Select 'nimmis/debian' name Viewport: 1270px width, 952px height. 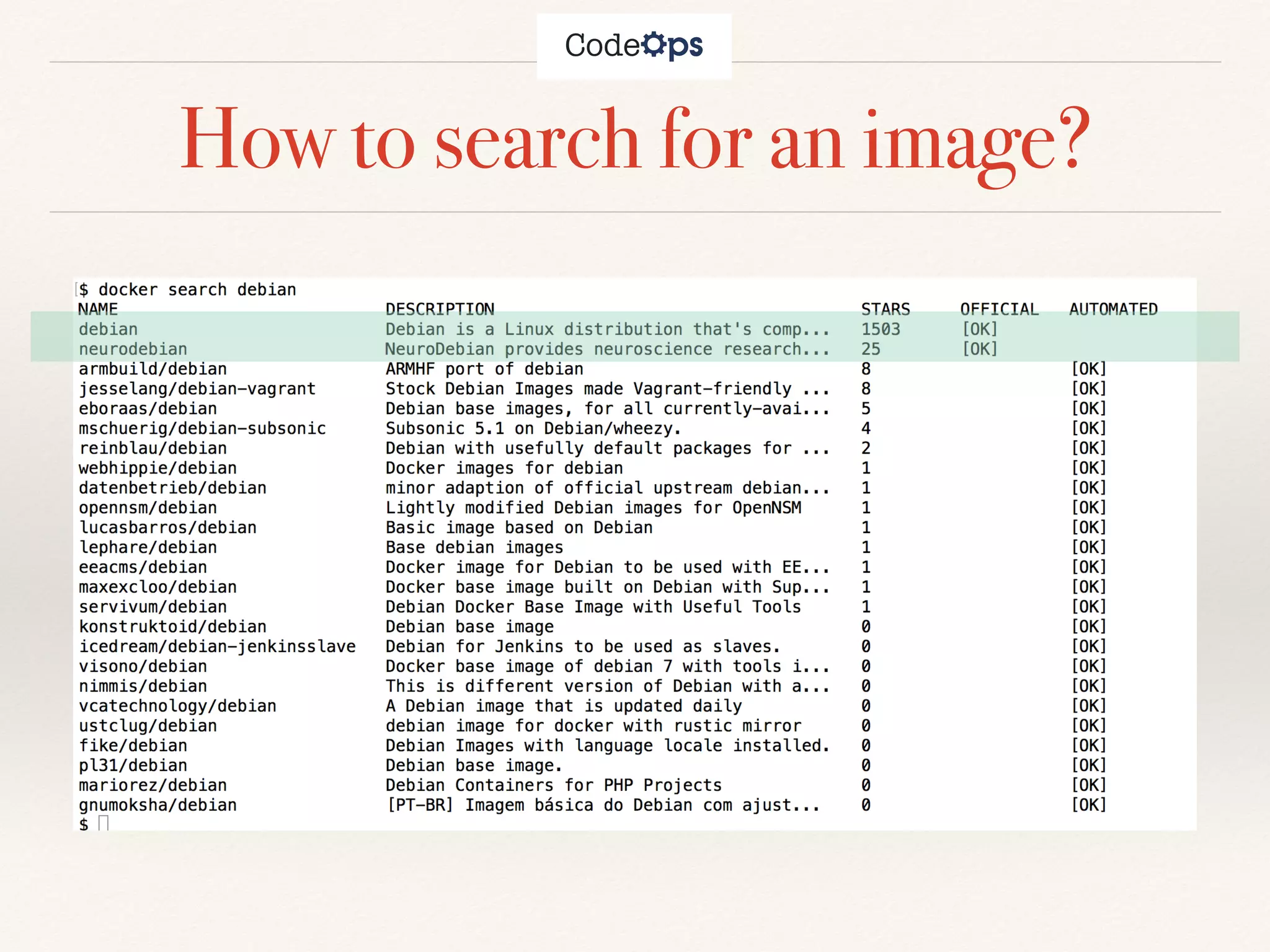pyautogui.click(x=143, y=686)
